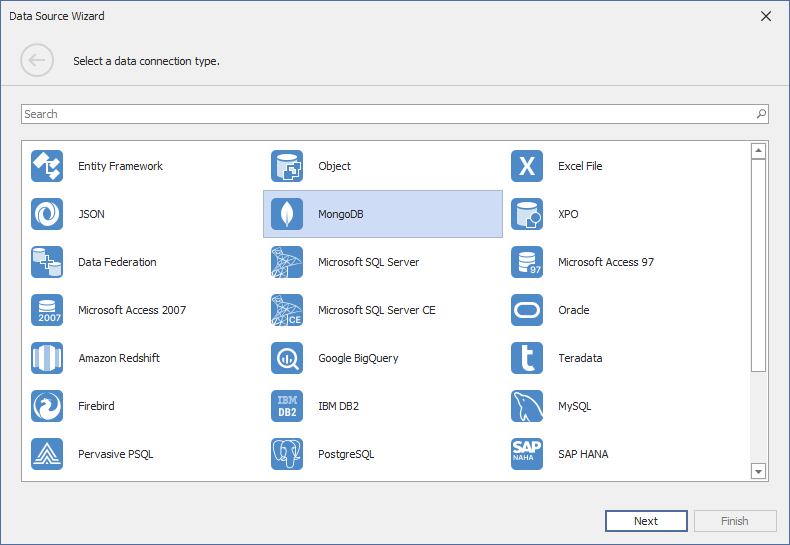This screenshot has width=790, height=545.
Task: Select the "Microsoft Access 2007" label
Action: coord(132,310)
